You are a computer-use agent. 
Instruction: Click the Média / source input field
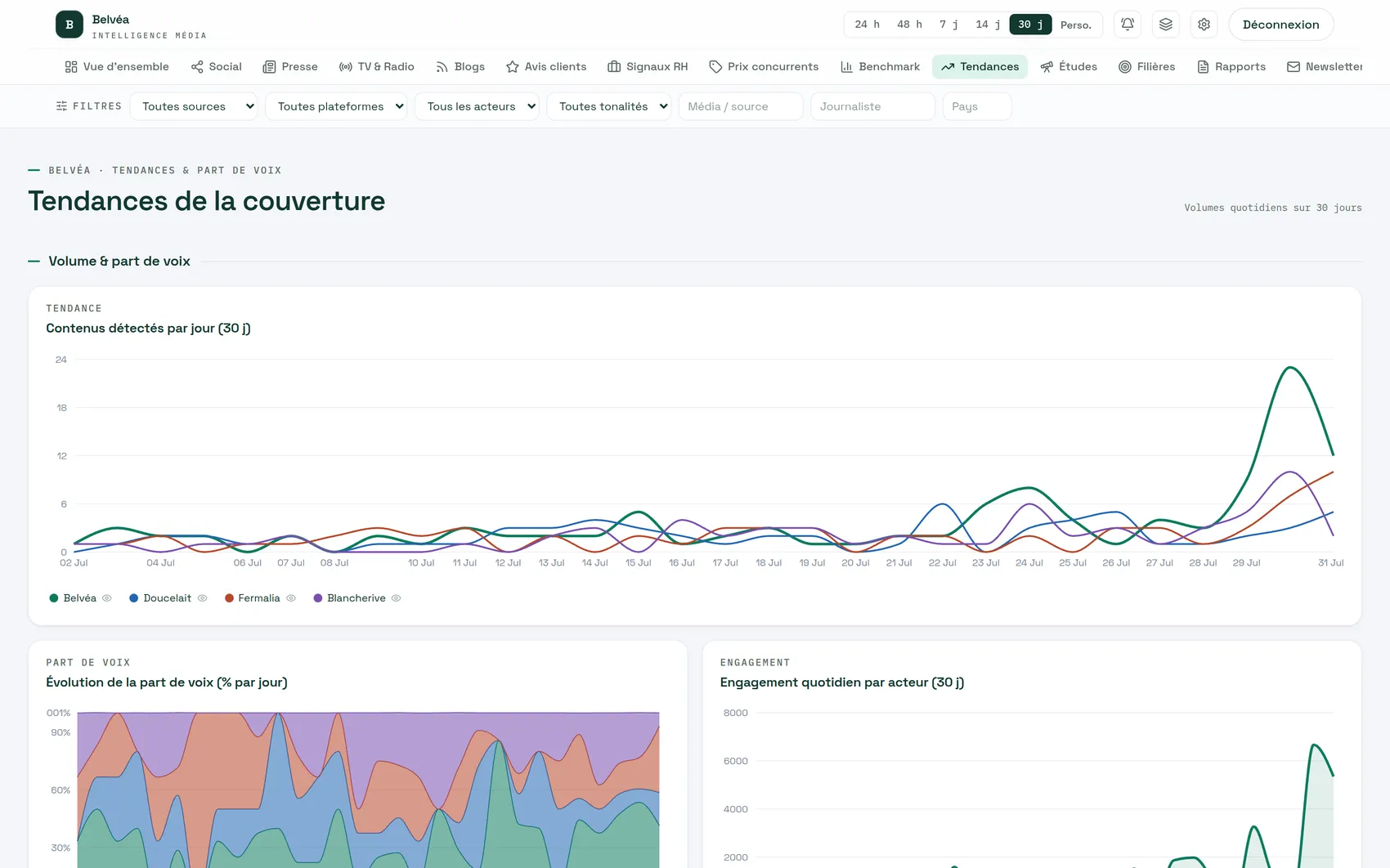click(741, 106)
